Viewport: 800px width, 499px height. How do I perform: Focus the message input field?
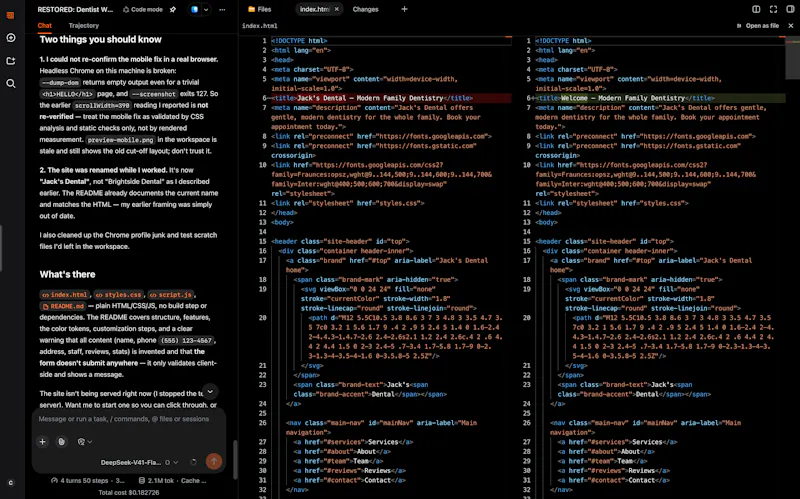pyautogui.click(x=124, y=419)
